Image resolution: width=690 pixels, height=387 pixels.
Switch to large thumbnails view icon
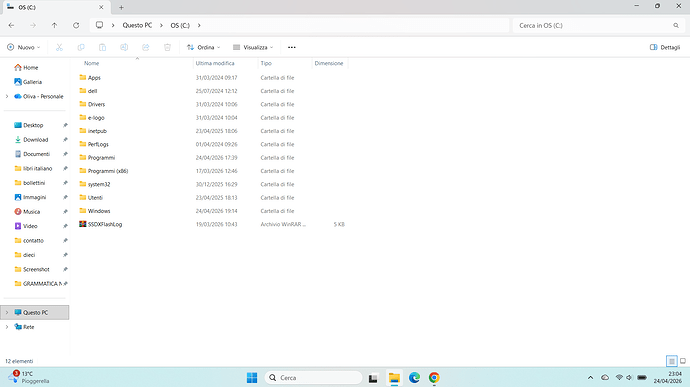683,361
